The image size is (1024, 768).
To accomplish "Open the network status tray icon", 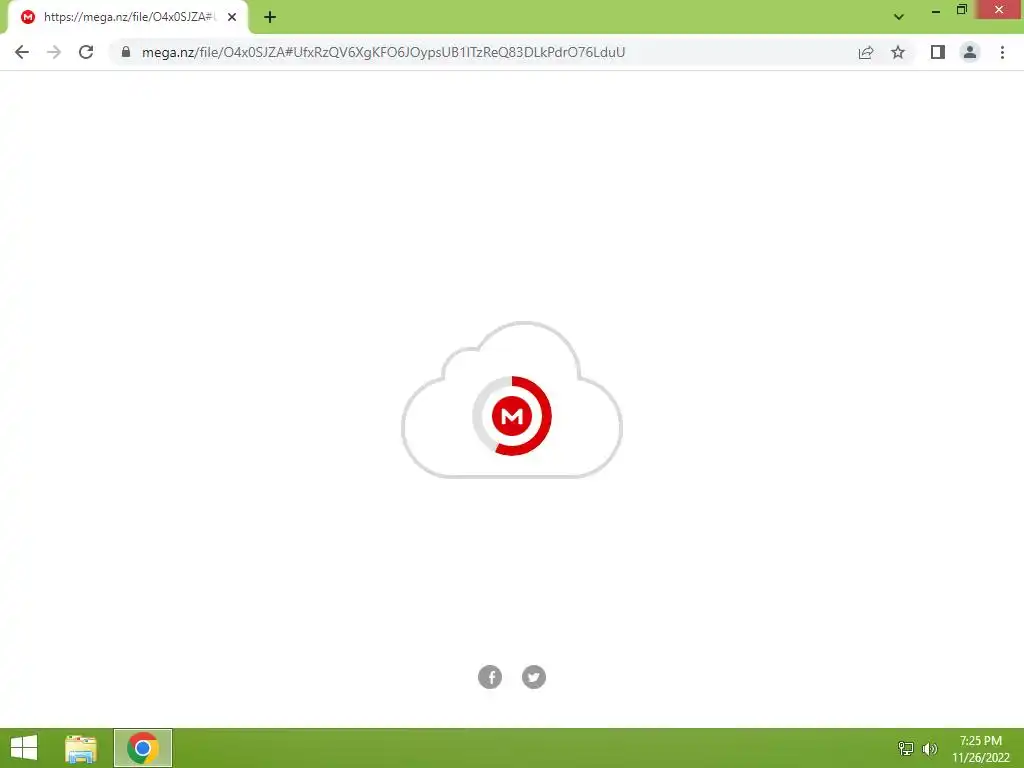I will 906,748.
